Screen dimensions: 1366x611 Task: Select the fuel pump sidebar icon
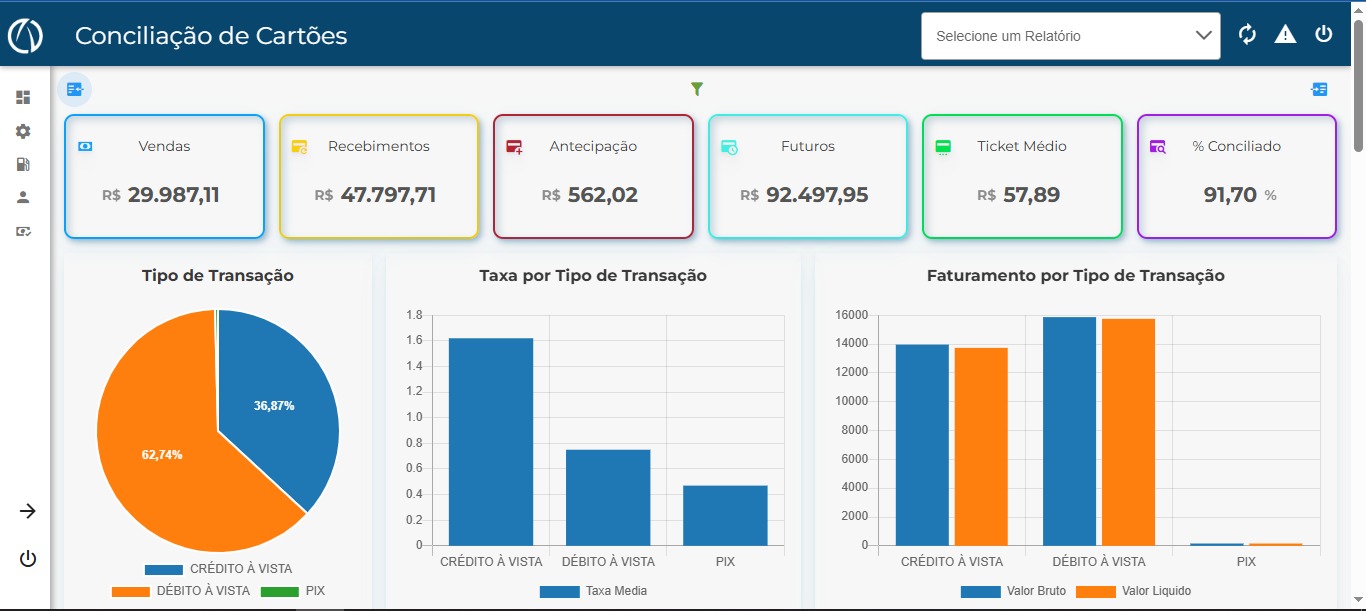[x=23, y=164]
